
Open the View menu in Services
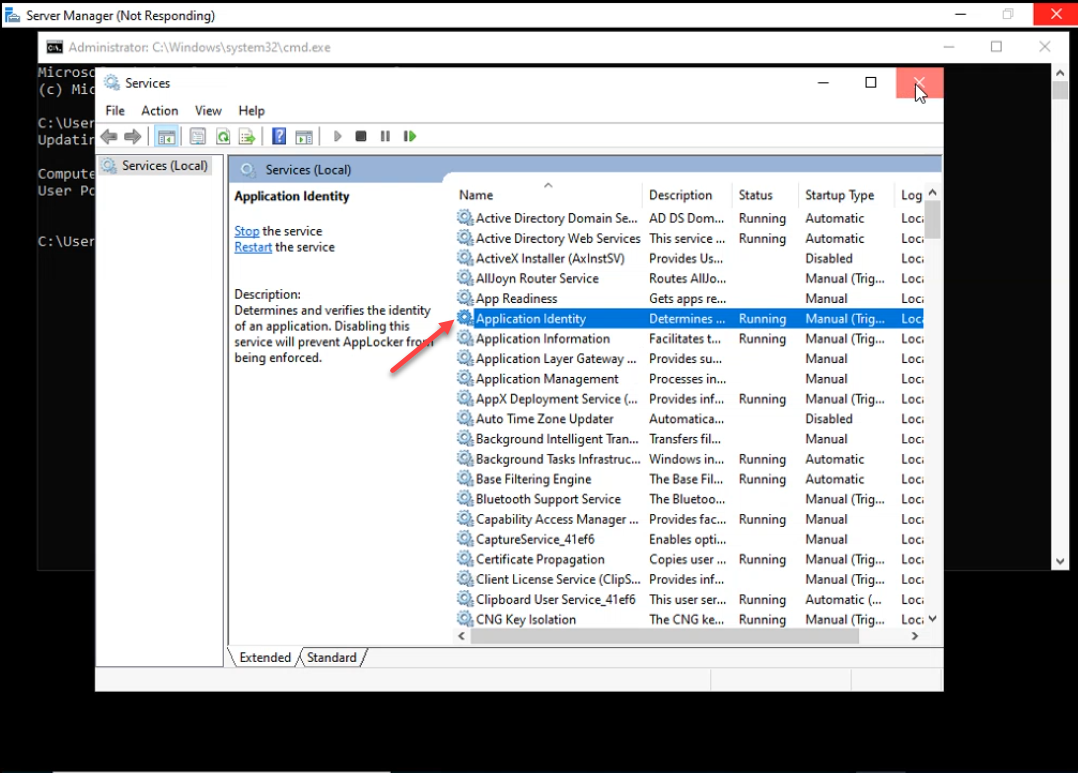(x=208, y=111)
